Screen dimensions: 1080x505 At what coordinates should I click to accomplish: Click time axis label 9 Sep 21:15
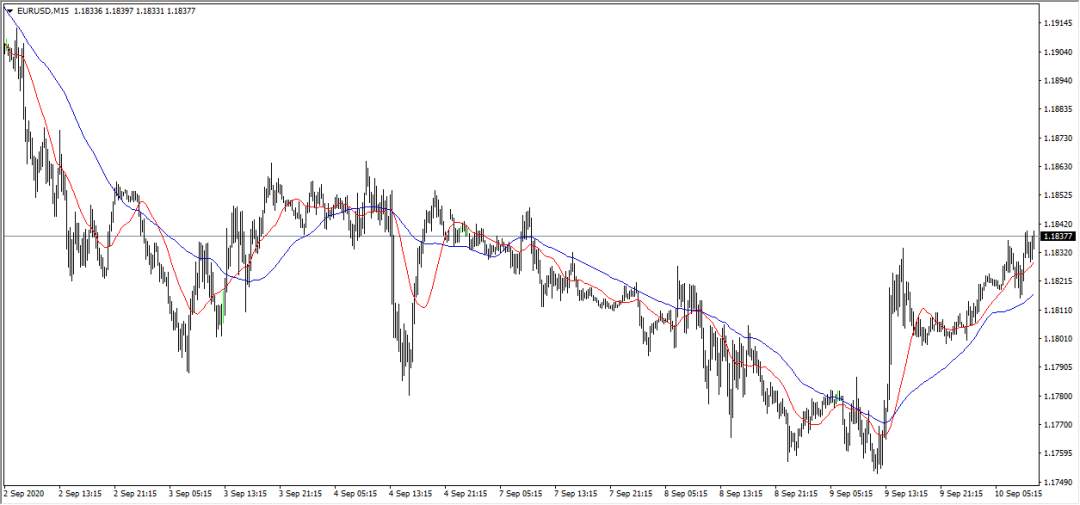(x=962, y=494)
